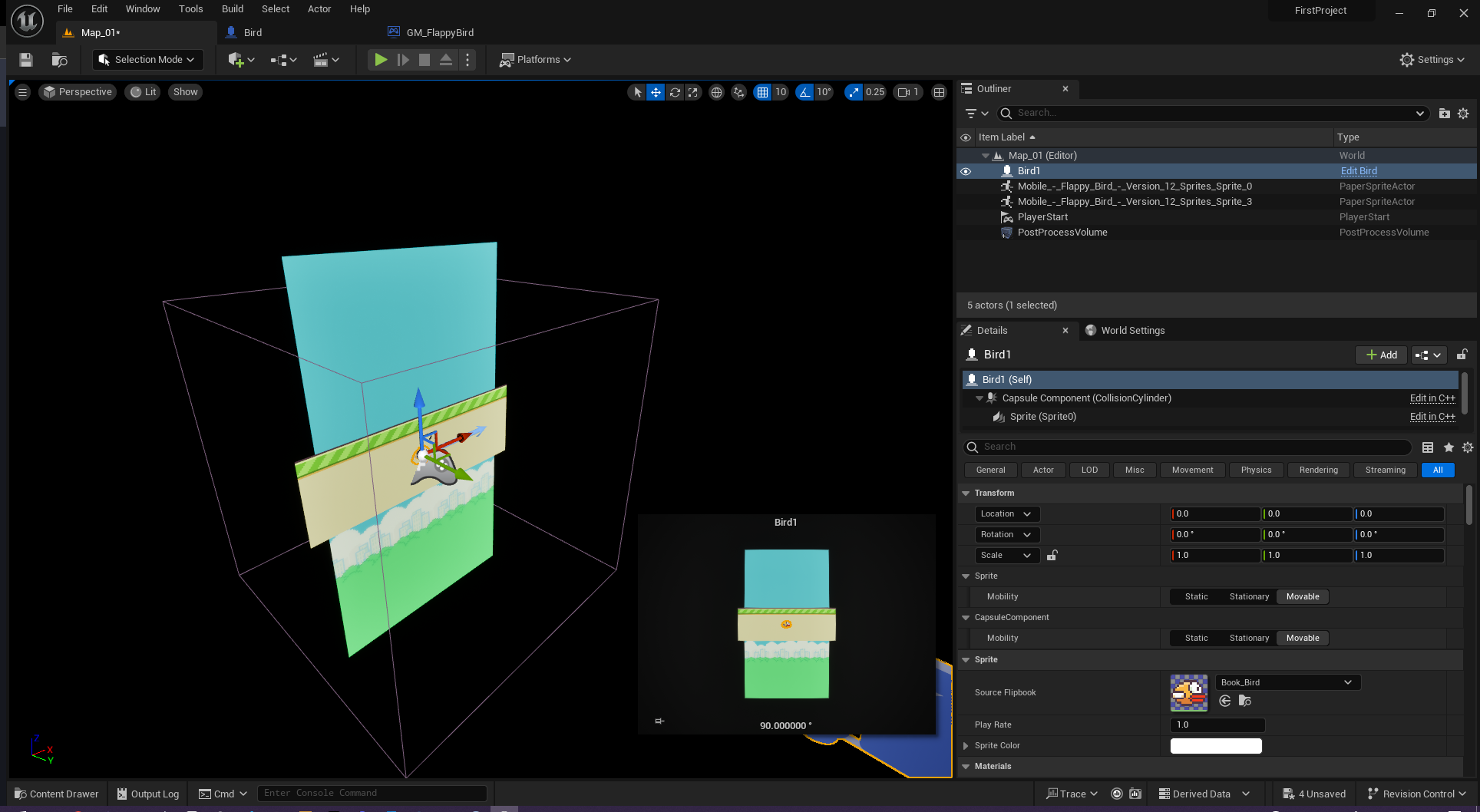Set Sprite mobility to Static
This screenshot has height=812, width=1480.
click(1196, 597)
